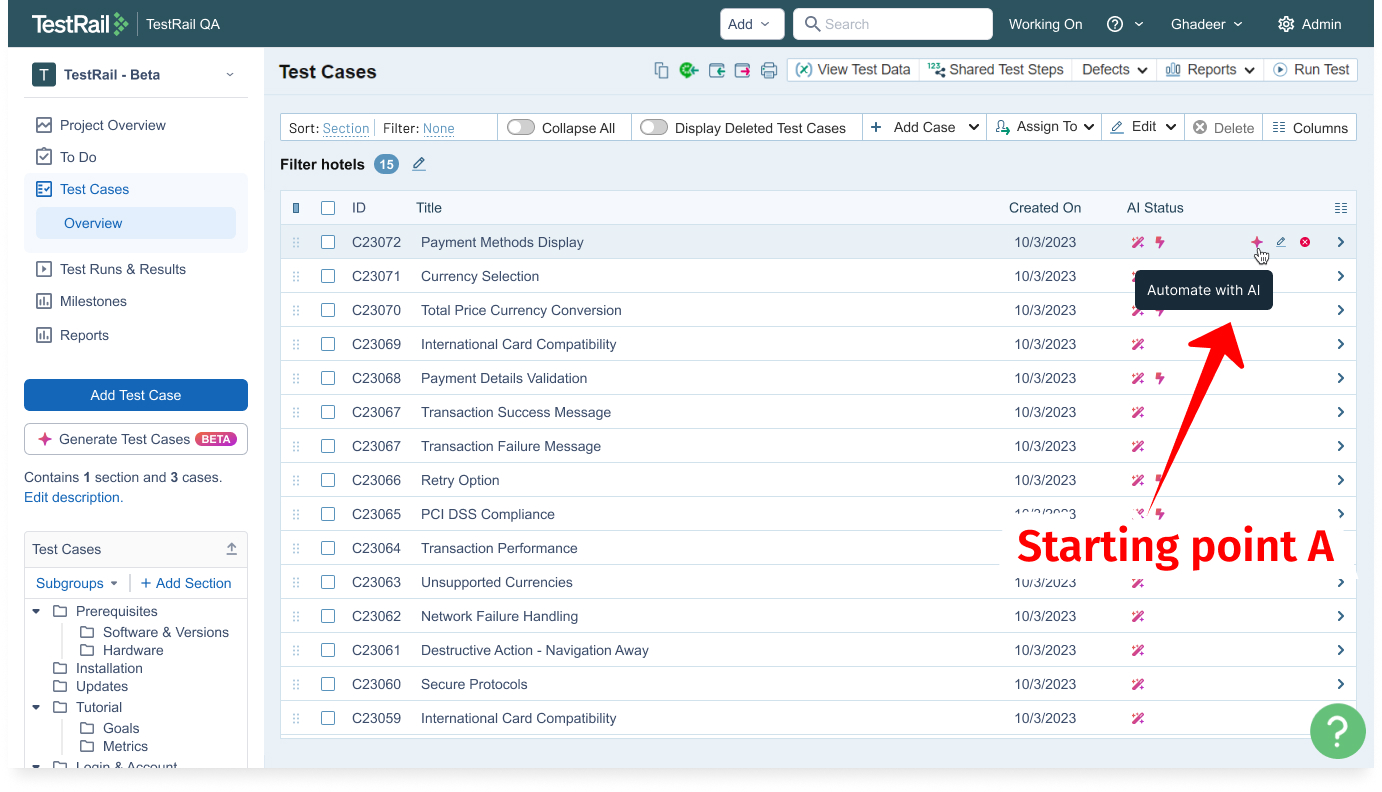Click the magic wand icon in C23069 row
Image resolution: width=1382 pixels, height=792 pixels.
coord(1137,344)
